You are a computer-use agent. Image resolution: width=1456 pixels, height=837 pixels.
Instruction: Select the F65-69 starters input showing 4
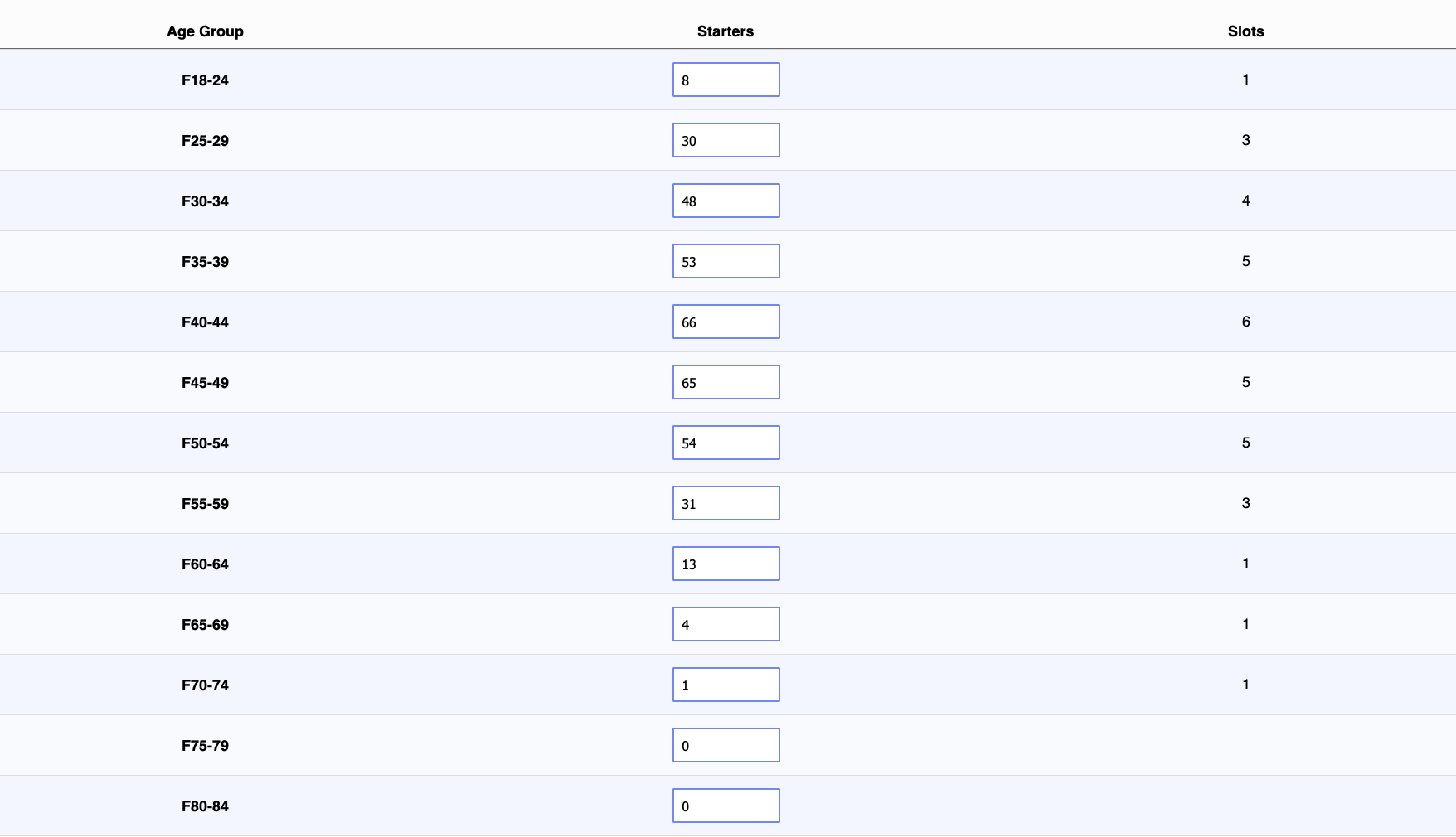[726, 624]
